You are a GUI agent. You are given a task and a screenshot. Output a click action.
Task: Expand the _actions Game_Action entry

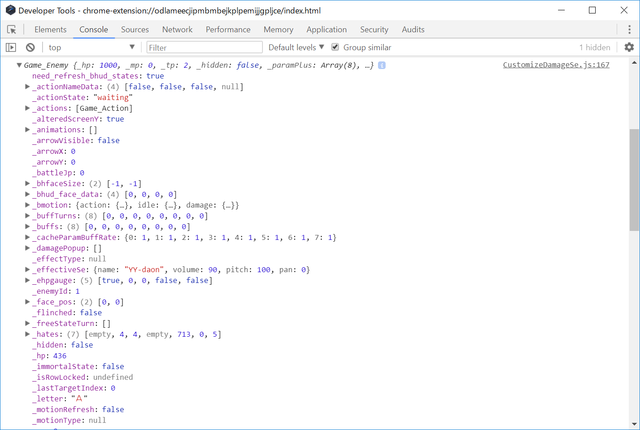(27, 108)
